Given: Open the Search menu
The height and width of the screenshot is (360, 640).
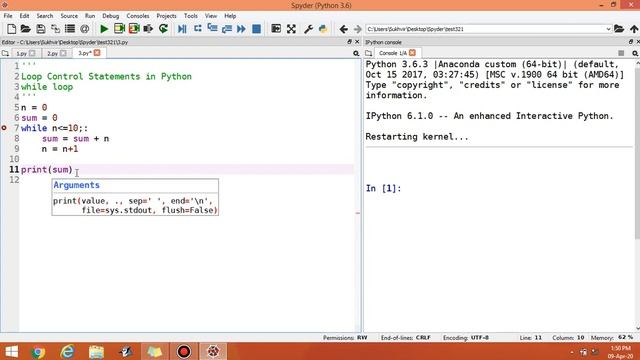Looking at the screenshot, I should [45, 16].
